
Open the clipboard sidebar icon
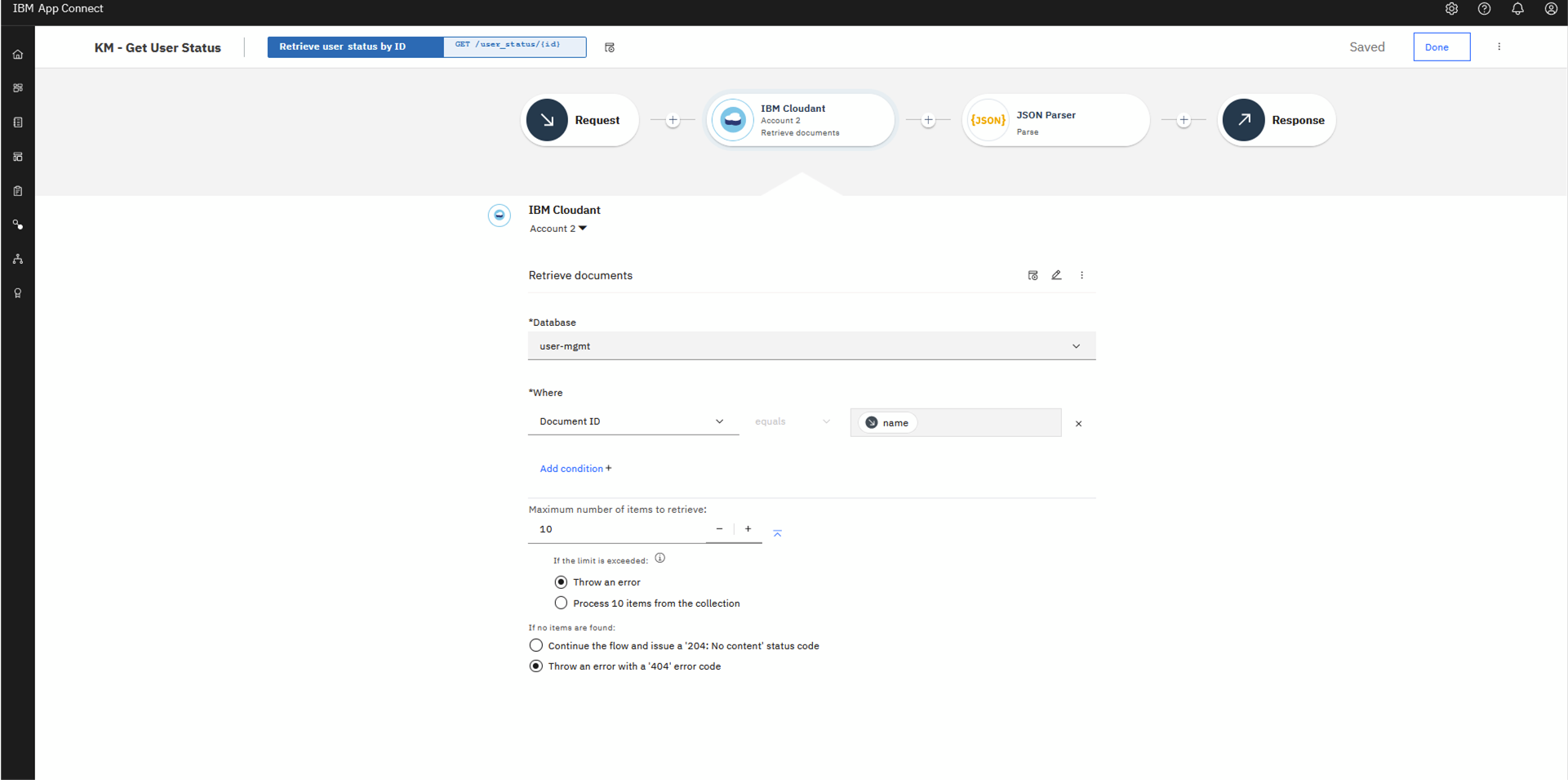[x=18, y=191]
